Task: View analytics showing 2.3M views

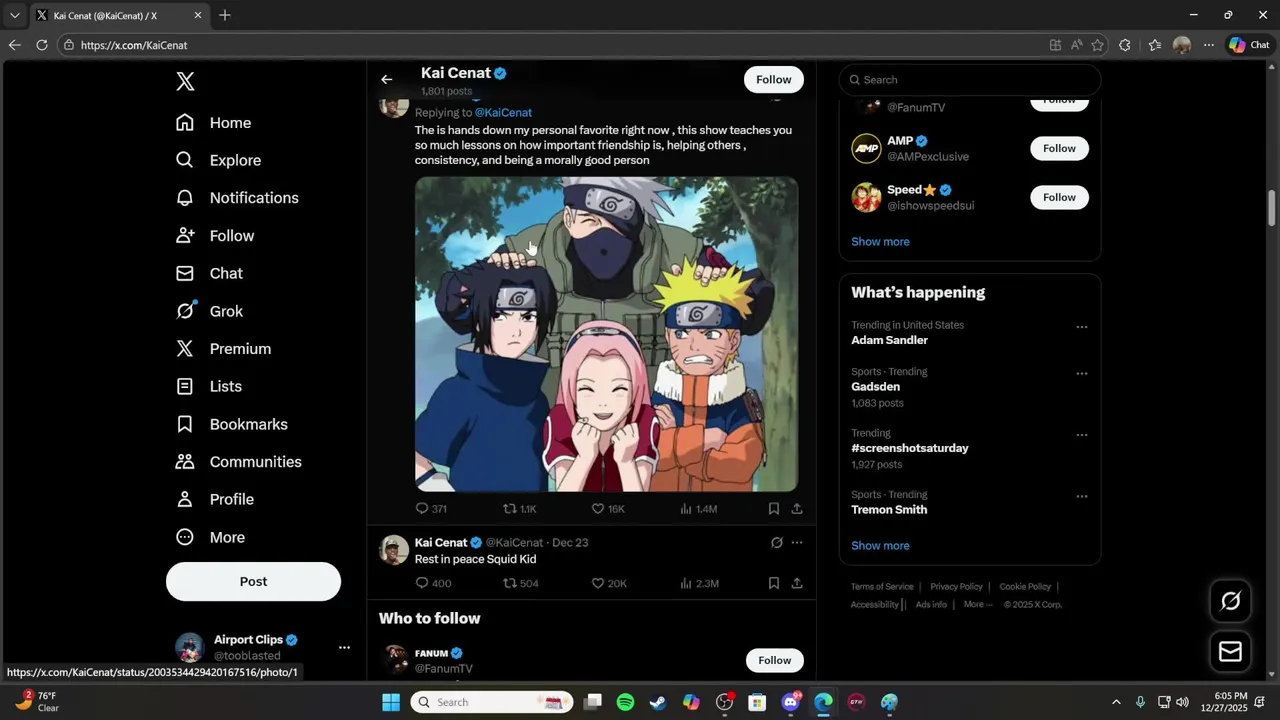Action: click(x=699, y=583)
